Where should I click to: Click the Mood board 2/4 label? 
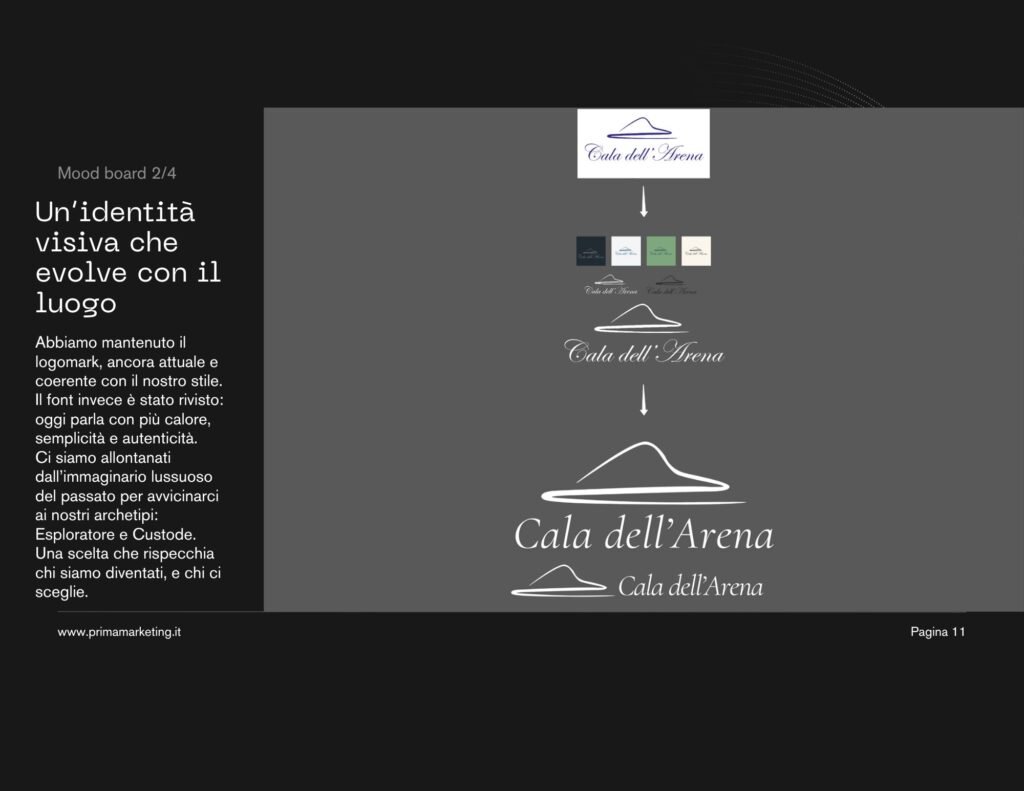coord(117,173)
